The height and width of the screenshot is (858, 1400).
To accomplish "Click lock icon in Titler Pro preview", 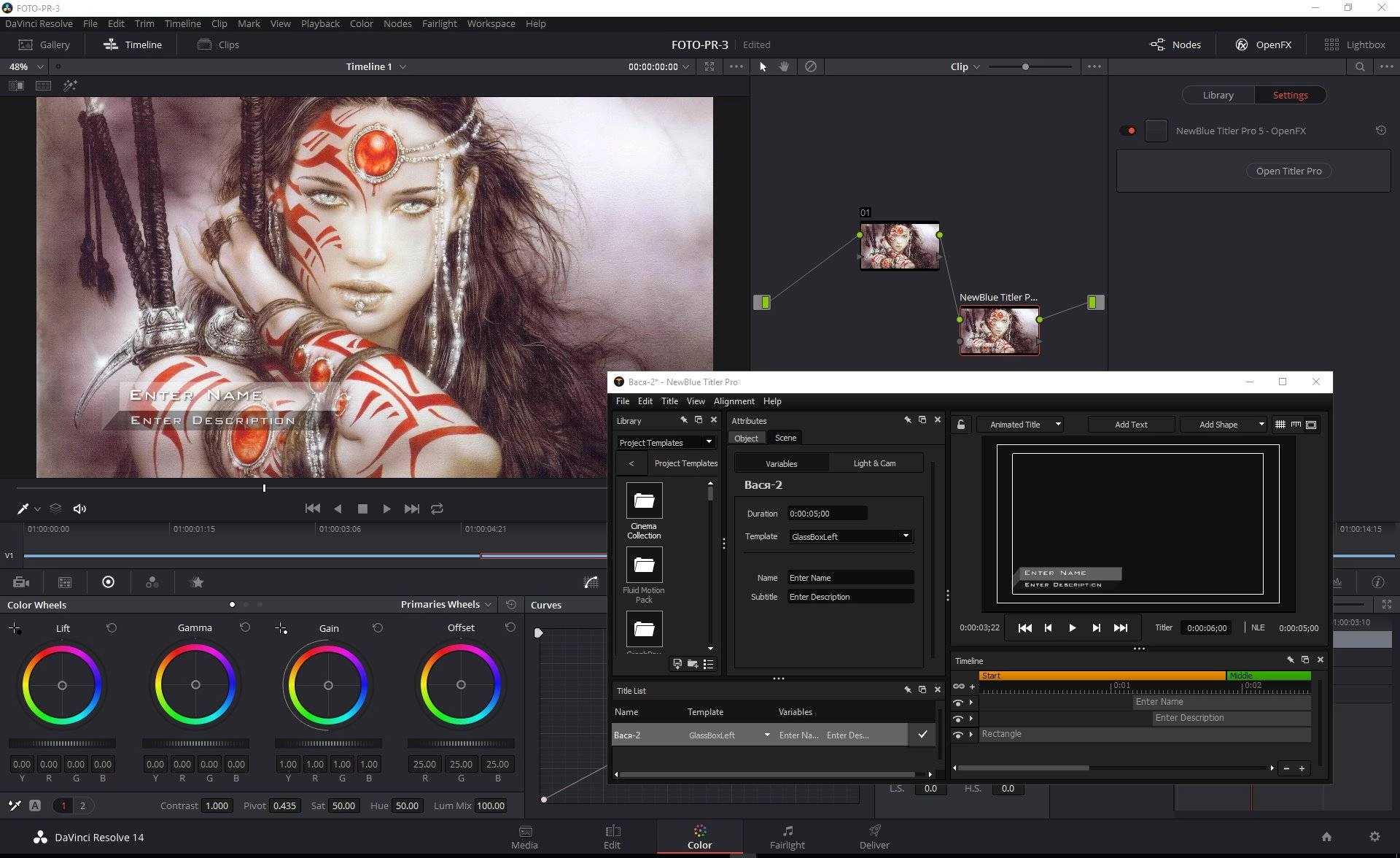I will point(961,425).
